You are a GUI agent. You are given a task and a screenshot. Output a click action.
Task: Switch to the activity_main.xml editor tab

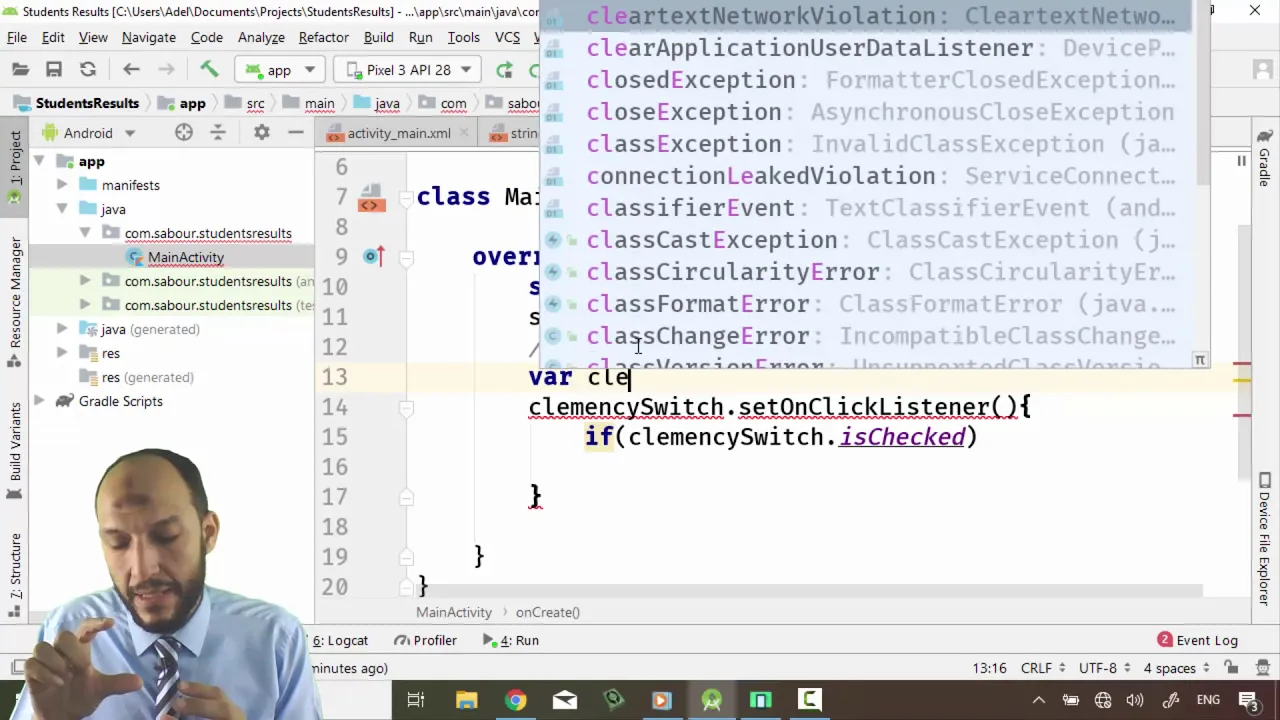pos(399,133)
